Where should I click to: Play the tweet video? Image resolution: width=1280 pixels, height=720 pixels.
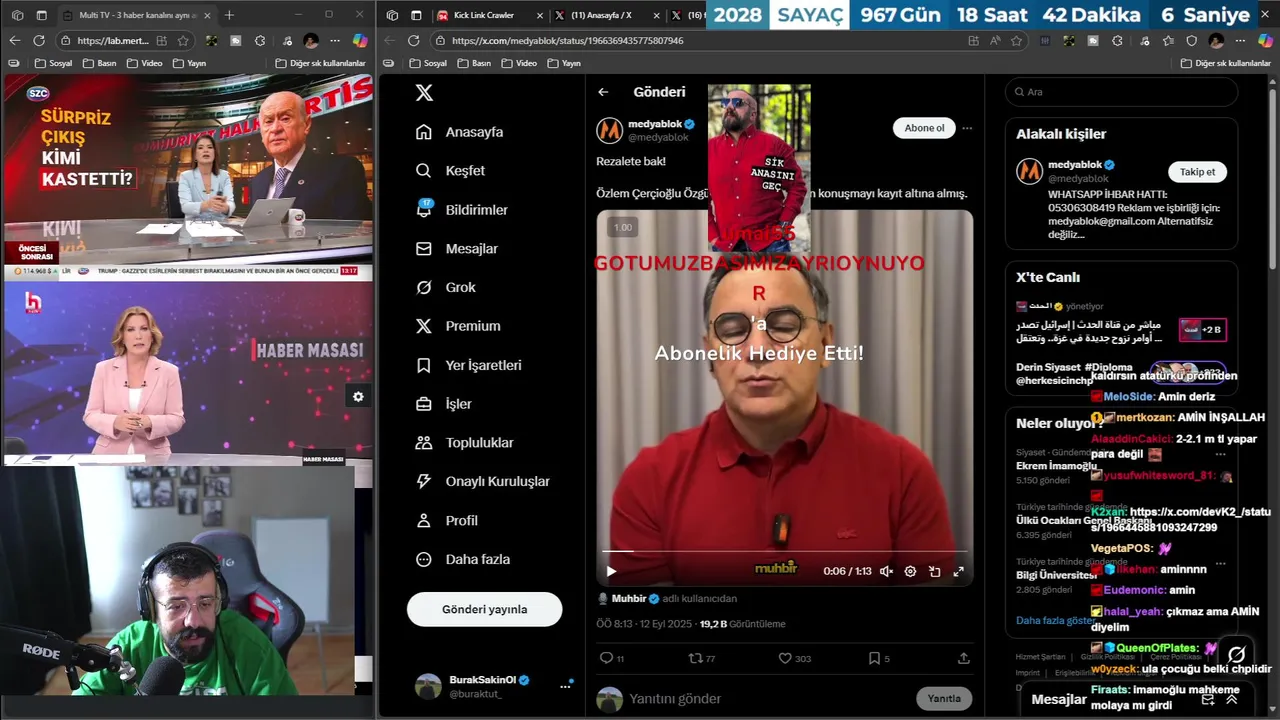pos(612,572)
